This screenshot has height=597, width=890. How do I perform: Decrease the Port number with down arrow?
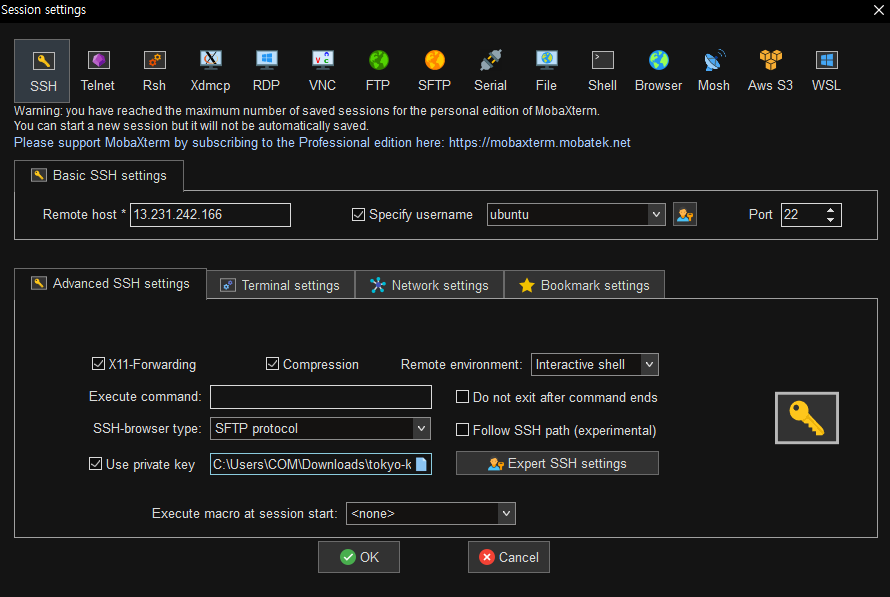click(x=830, y=220)
